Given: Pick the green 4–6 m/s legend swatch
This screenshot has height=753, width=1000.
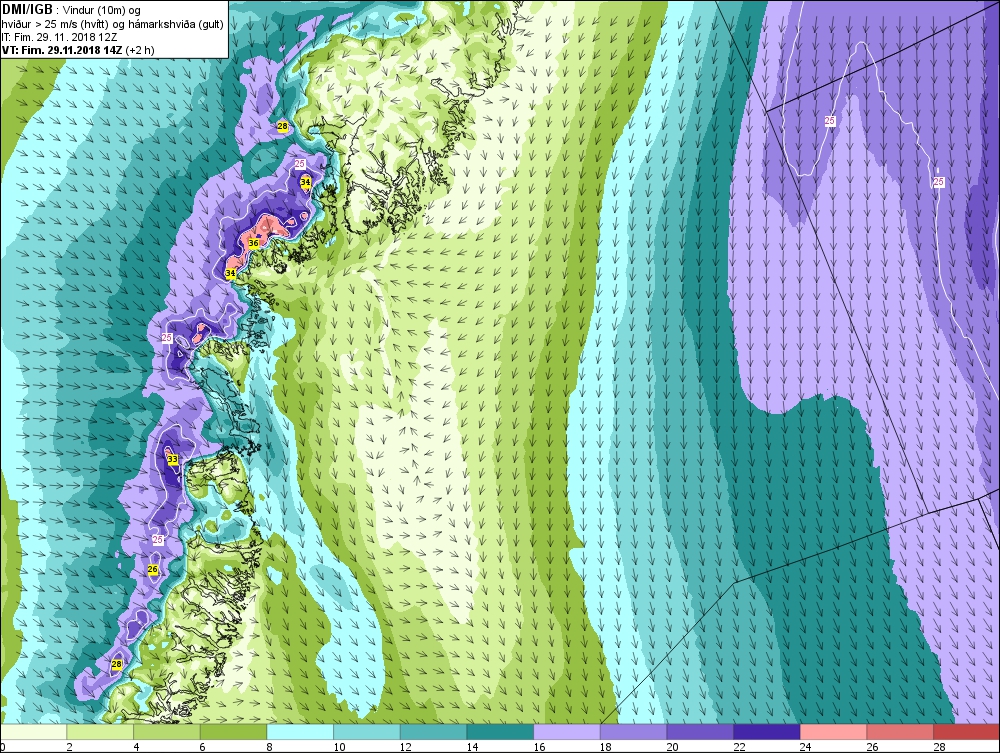Looking at the screenshot, I should (x=166, y=731).
